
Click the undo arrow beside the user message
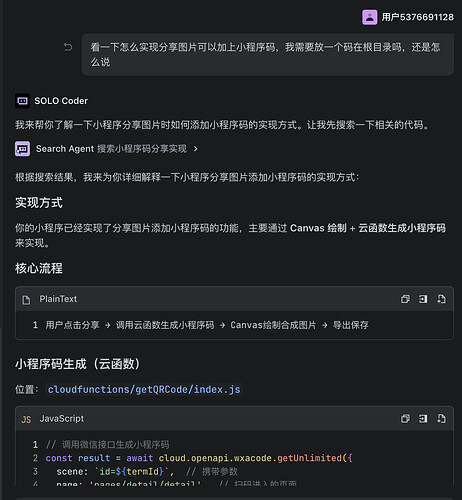coord(68,47)
